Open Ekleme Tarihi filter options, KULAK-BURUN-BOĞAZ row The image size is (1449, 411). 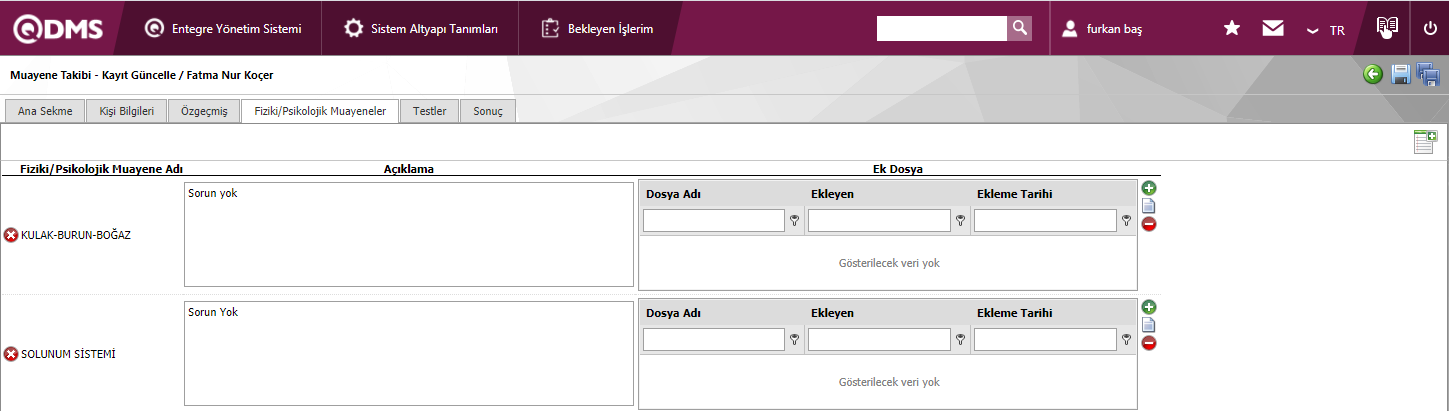[x=1127, y=221]
